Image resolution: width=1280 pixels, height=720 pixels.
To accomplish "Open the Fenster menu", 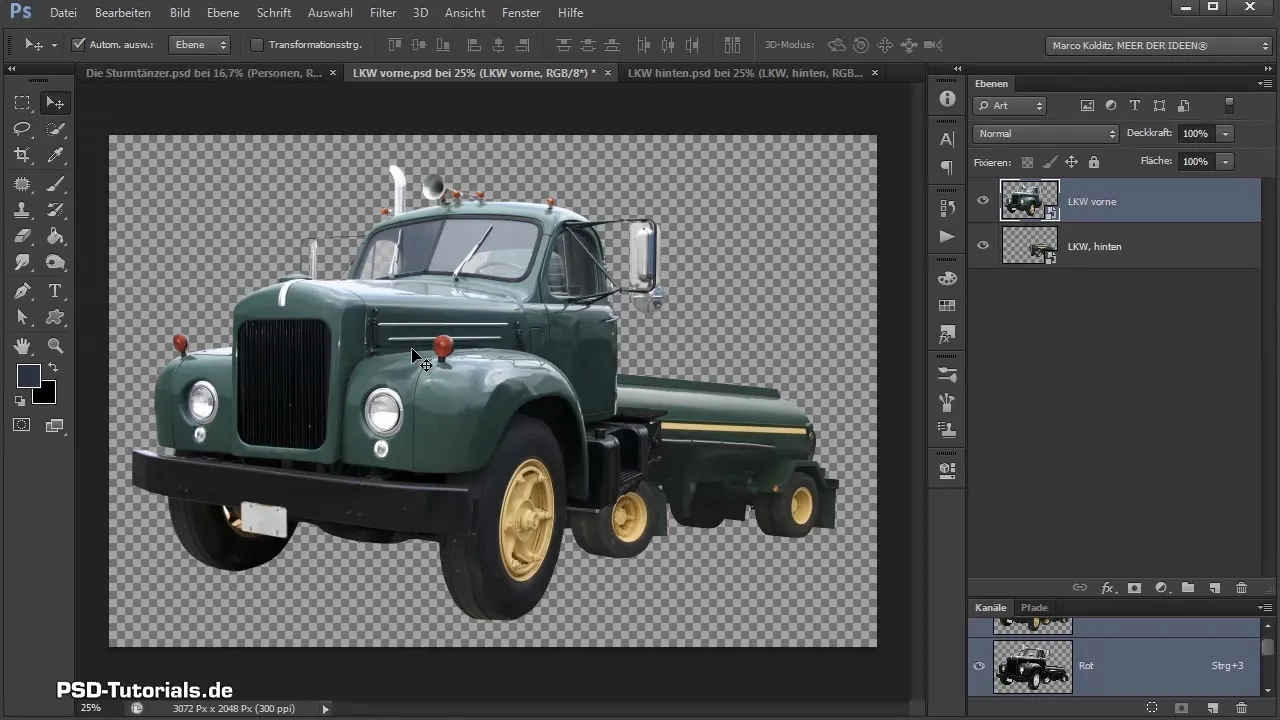I will point(521,13).
